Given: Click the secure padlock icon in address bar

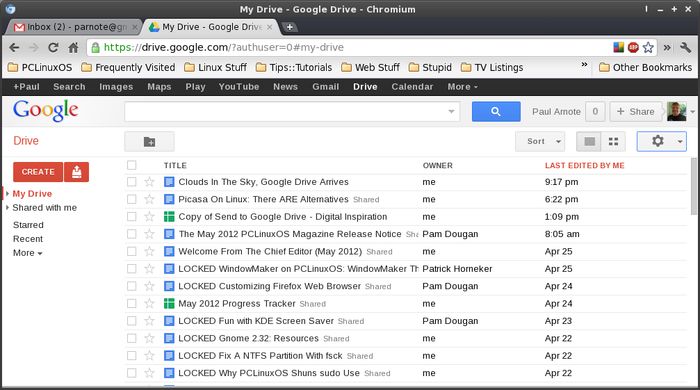Looking at the screenshot, I should coord(95,47).
